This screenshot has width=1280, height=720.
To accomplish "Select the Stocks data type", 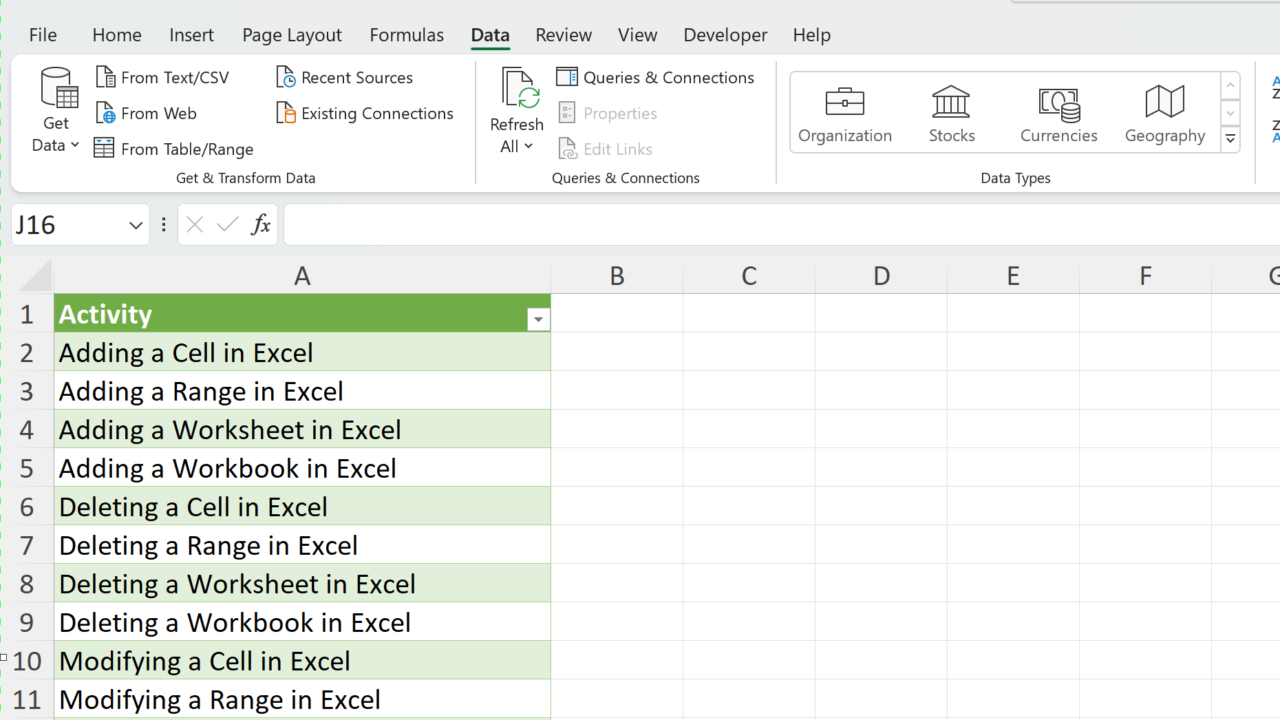I will point(951,114).
